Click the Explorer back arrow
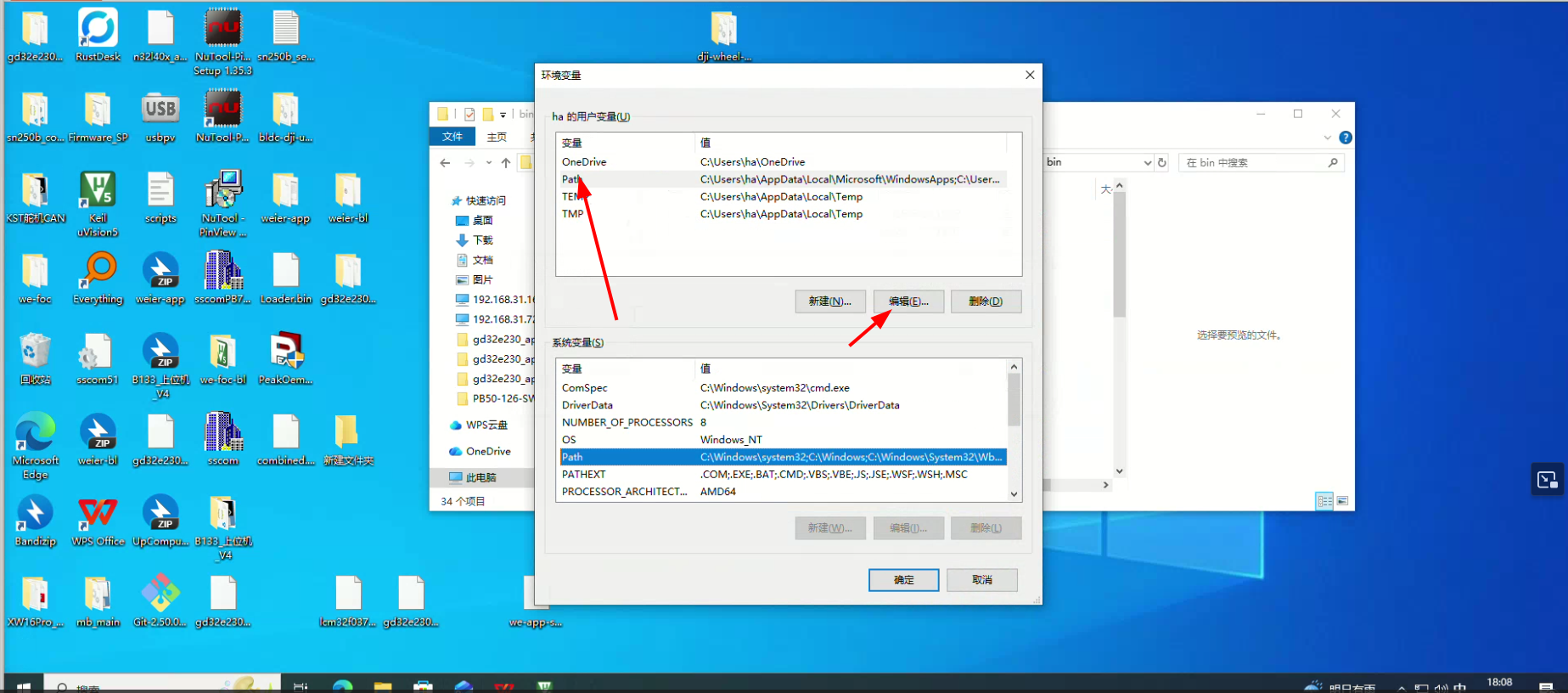Screen dimensions: 1568x693 pyautogui.click(x=446, y=163)
